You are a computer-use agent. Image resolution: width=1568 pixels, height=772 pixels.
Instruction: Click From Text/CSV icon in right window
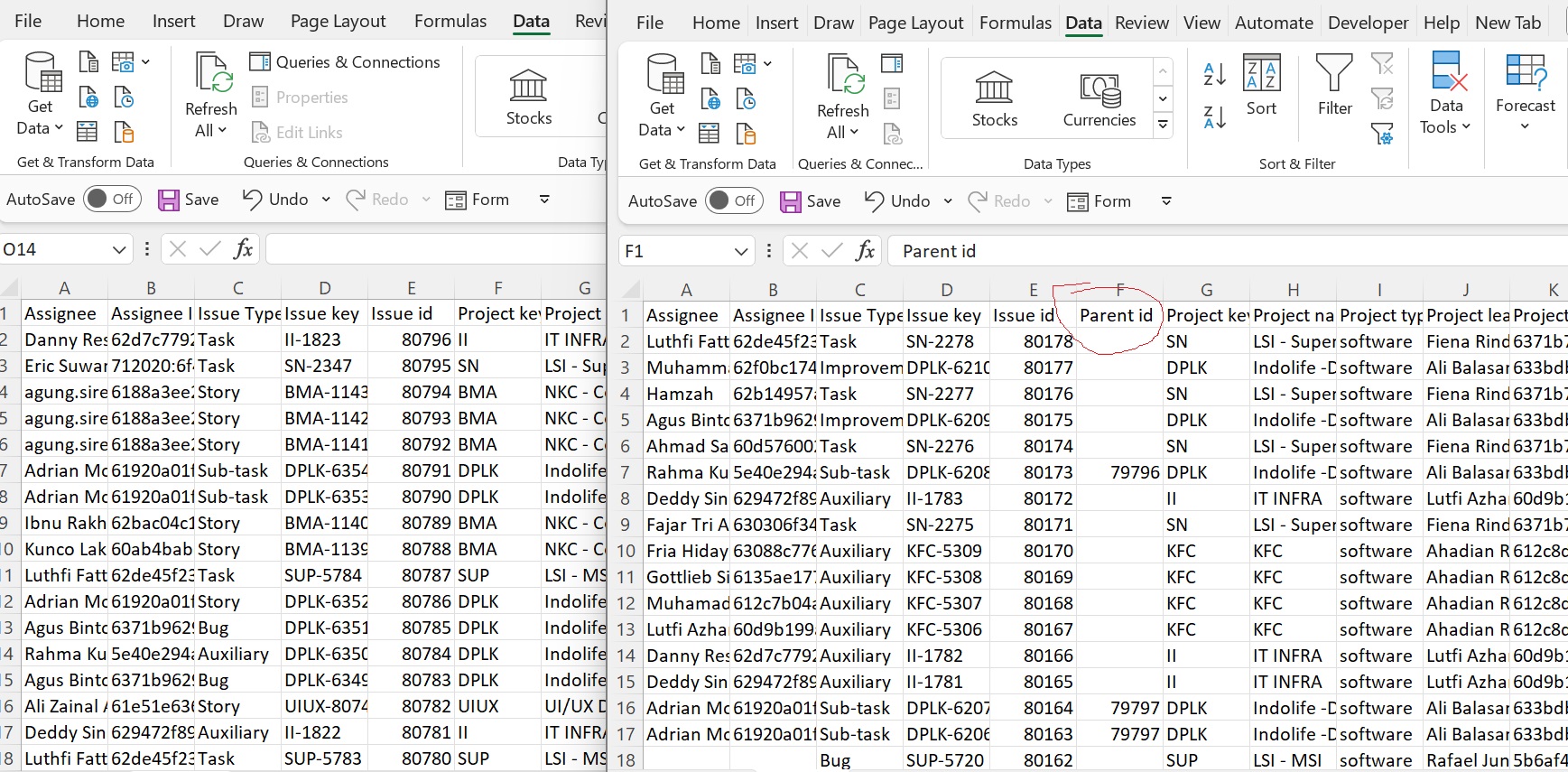[710, 64]
